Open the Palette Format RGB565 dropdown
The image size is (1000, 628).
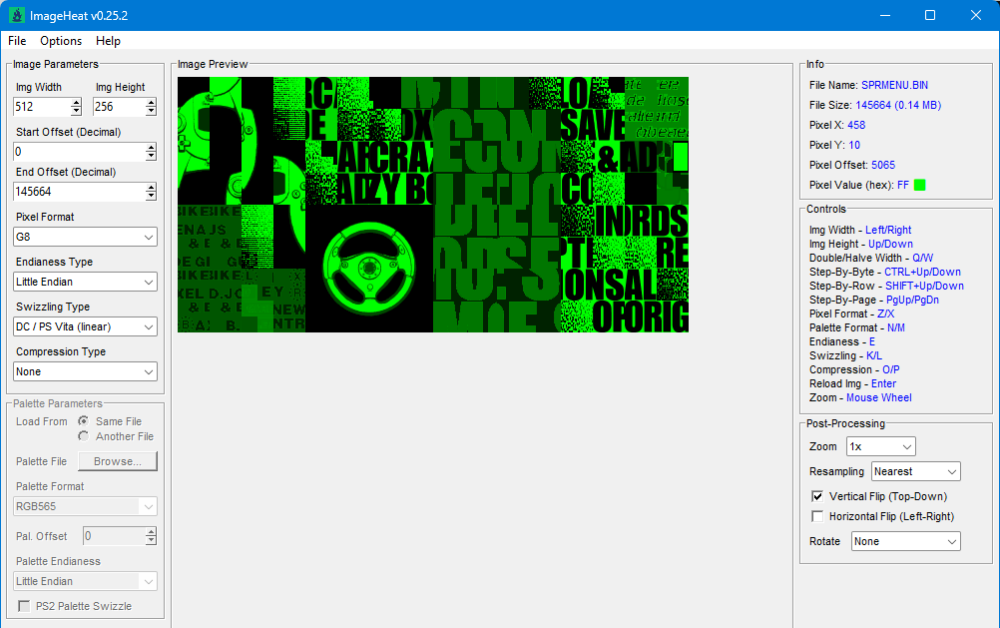coord(85,506)
